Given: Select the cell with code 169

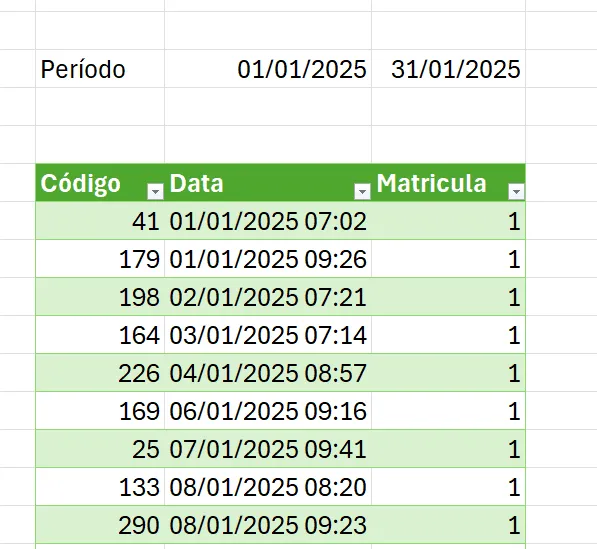Looking at the screenshot, I should 100,411.
